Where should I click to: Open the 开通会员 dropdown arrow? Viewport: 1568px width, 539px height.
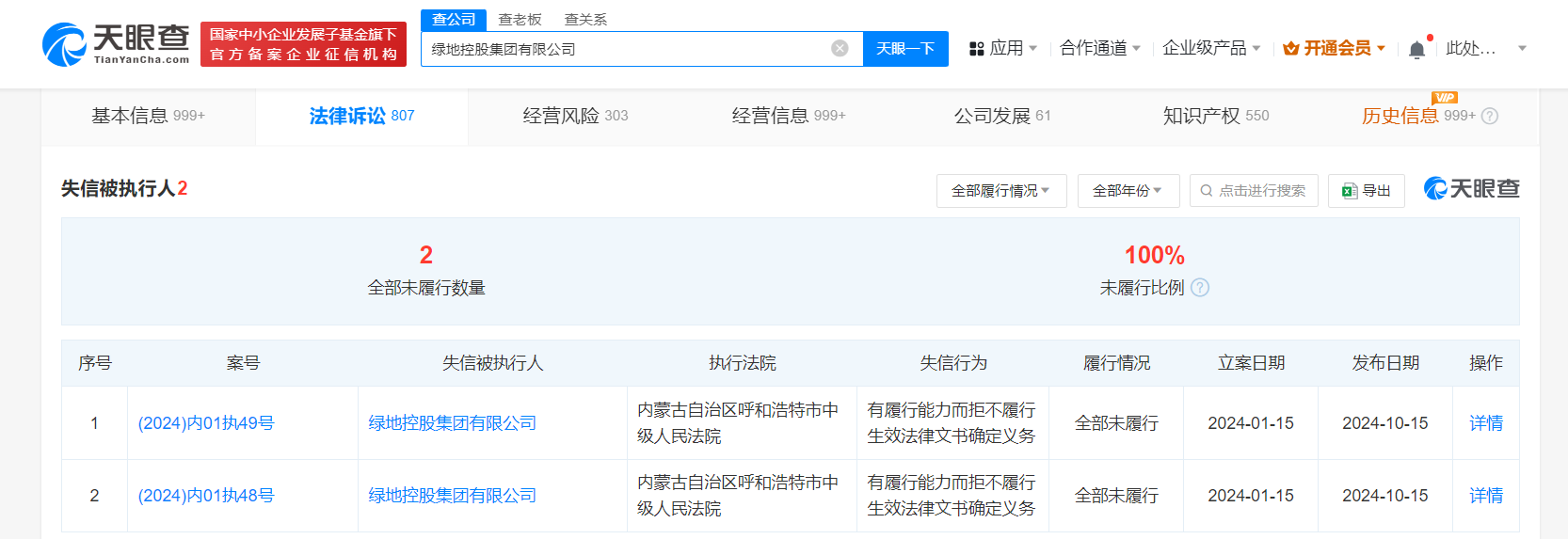(1381, 48)
